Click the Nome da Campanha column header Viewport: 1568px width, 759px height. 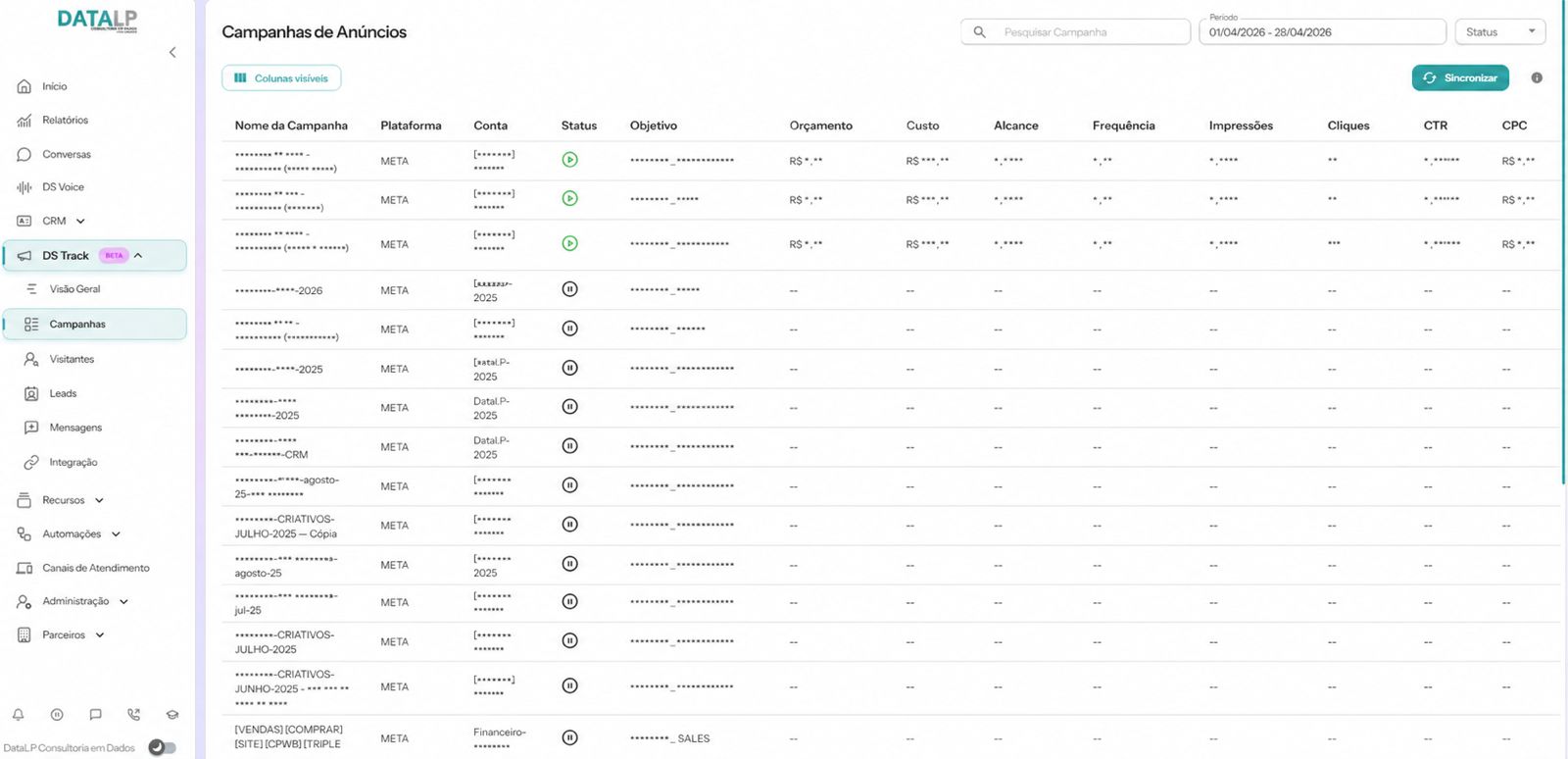pos(291,126)
